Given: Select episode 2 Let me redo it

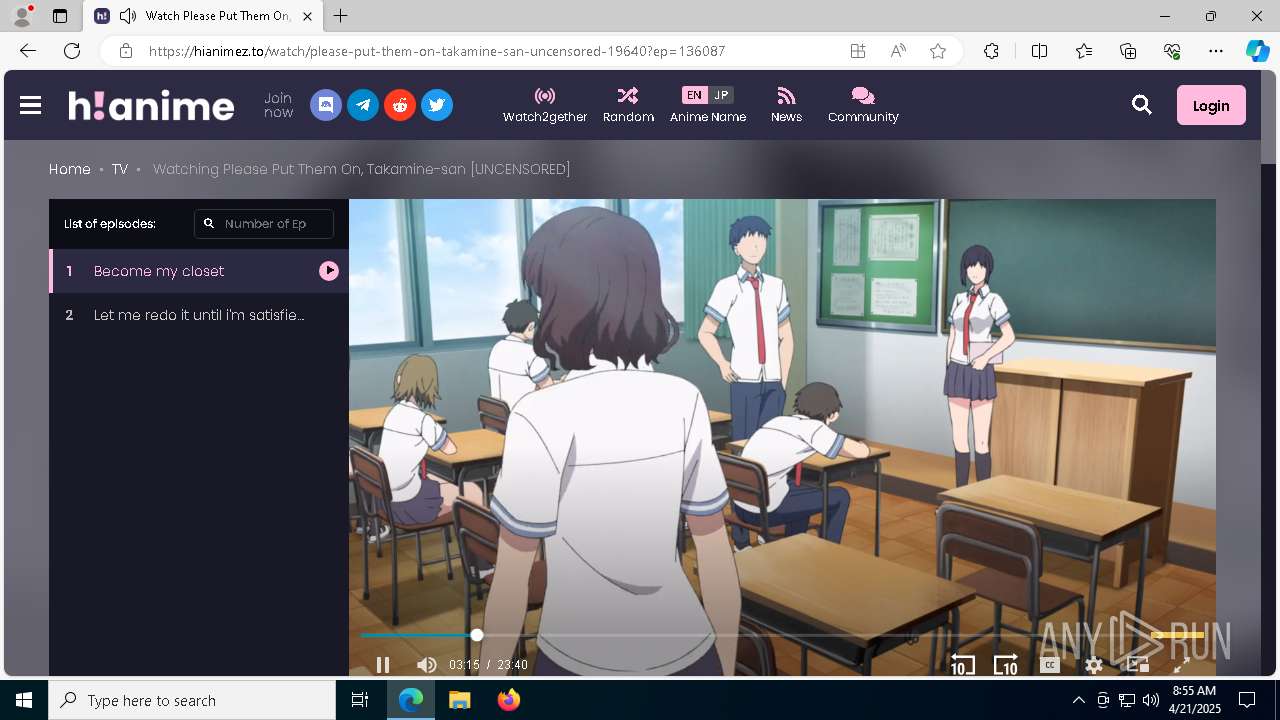Looking at the screenshot, I should pyautogui.click(x=199, y=315).
